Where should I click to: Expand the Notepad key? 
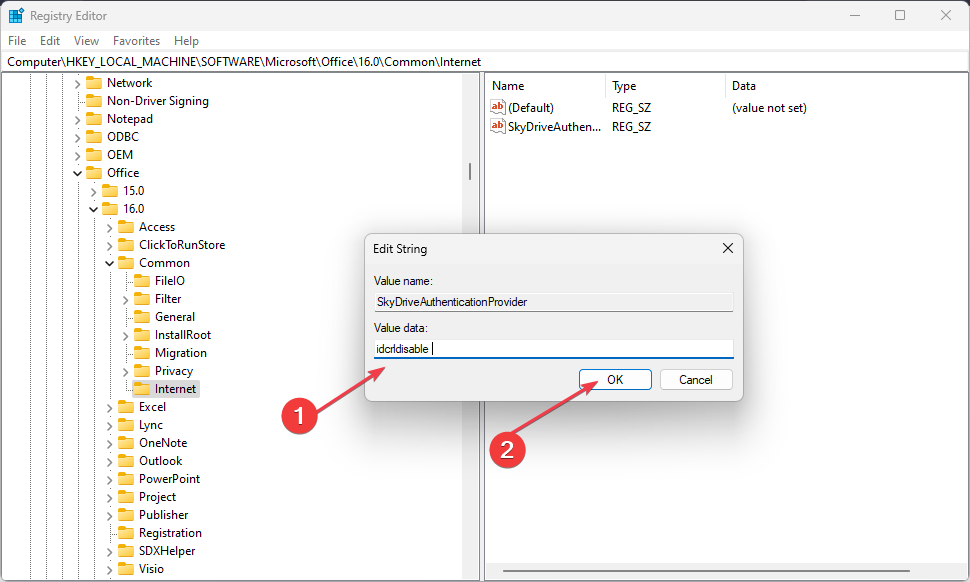(x=77, y=119)
